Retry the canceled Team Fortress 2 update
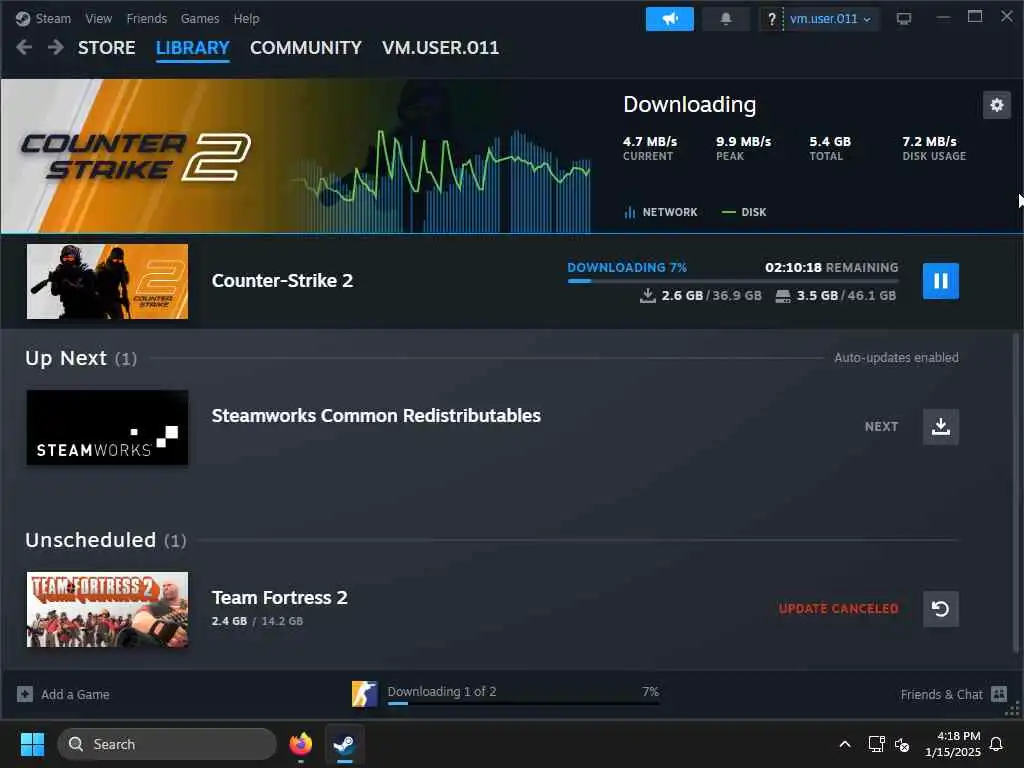The image size is (1024, 768). tap(940, 609)
